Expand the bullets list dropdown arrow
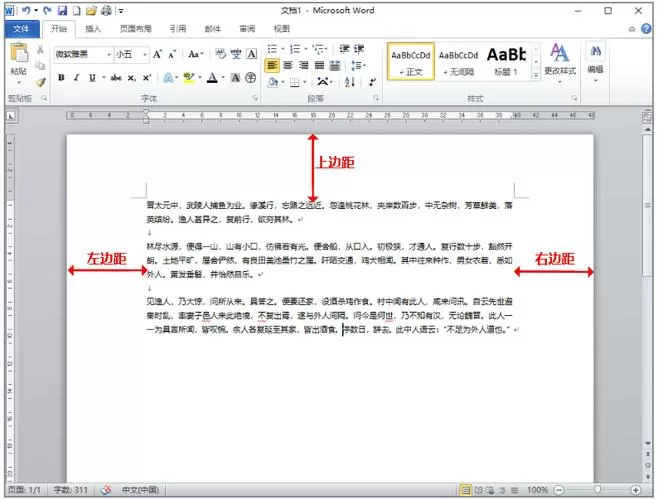Image resolution: width=658 pixels, height=500 pixels. pos(283,49)
